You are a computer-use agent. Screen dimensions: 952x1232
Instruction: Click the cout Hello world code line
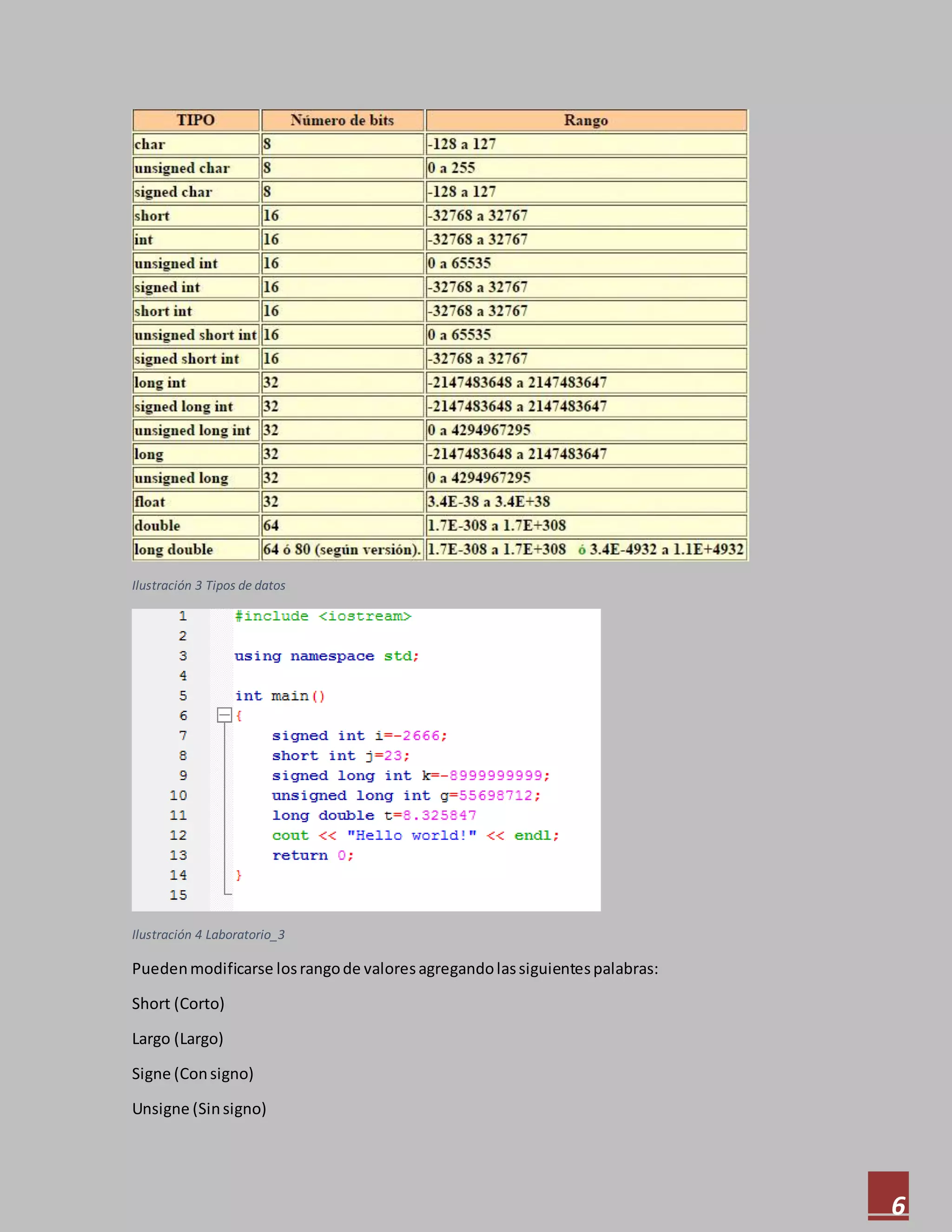pyautogui.click(x=415, y=835)
